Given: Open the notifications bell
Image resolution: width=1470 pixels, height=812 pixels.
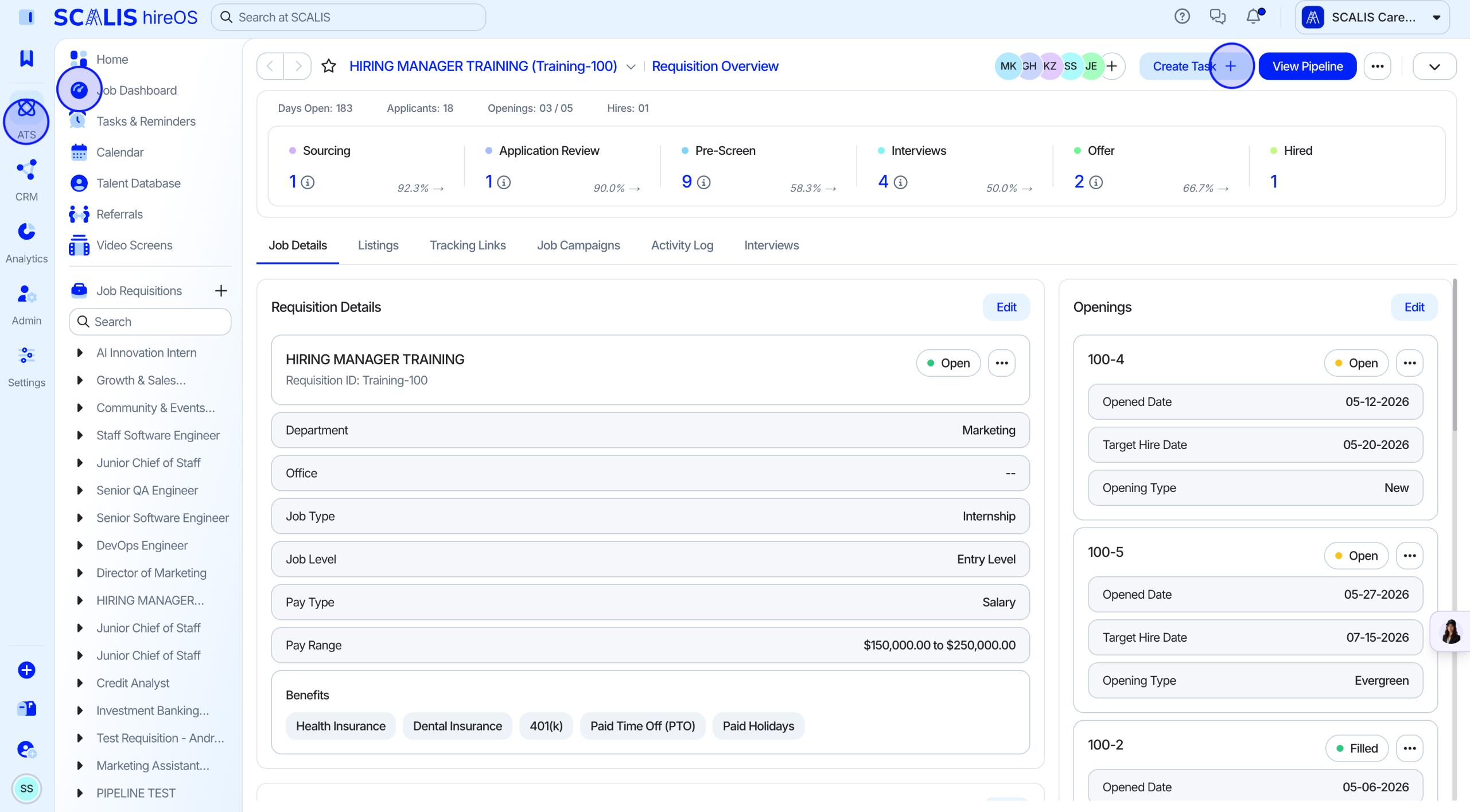Looking at the screenshot, I should [x=1254, y=17].
